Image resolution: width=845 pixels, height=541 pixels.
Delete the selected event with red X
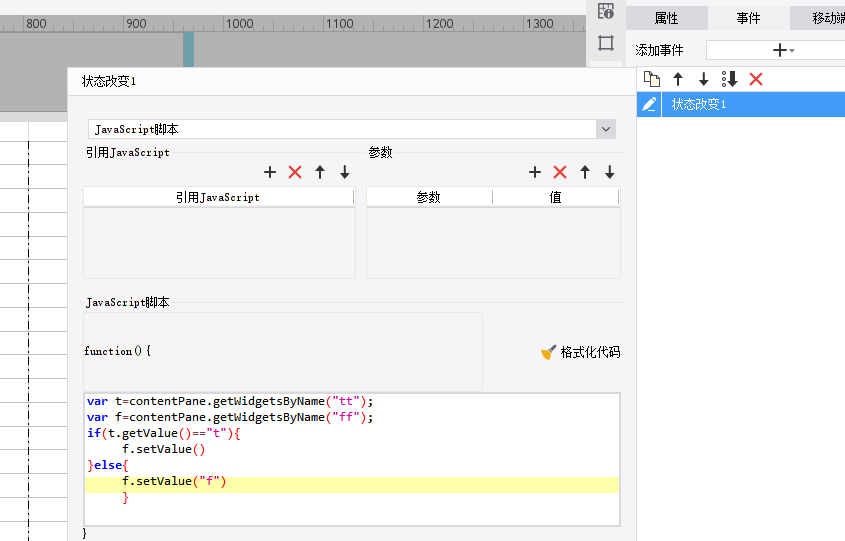pyautogui.click(x=756, y=79)
